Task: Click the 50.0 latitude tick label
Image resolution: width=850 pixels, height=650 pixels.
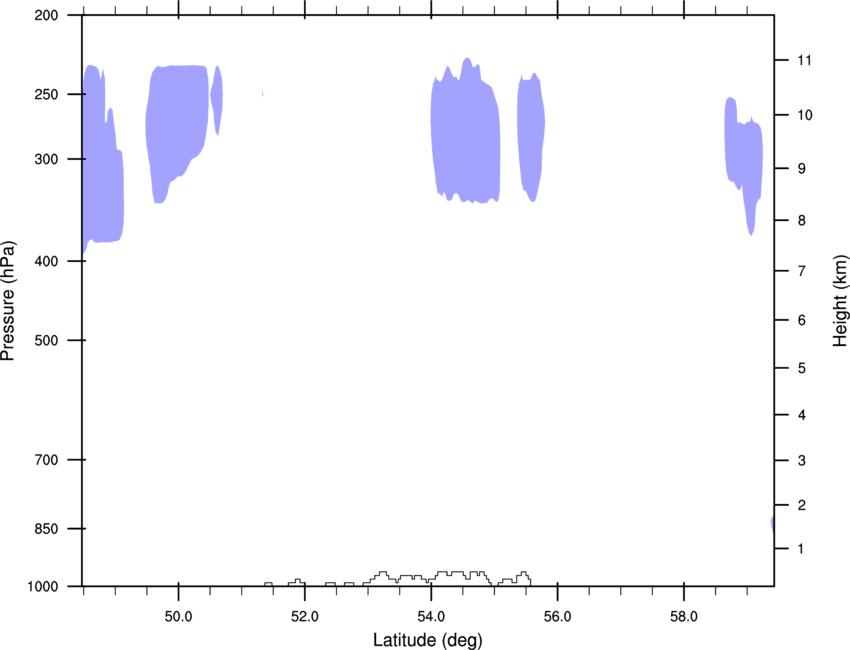Action: [178, 616]
